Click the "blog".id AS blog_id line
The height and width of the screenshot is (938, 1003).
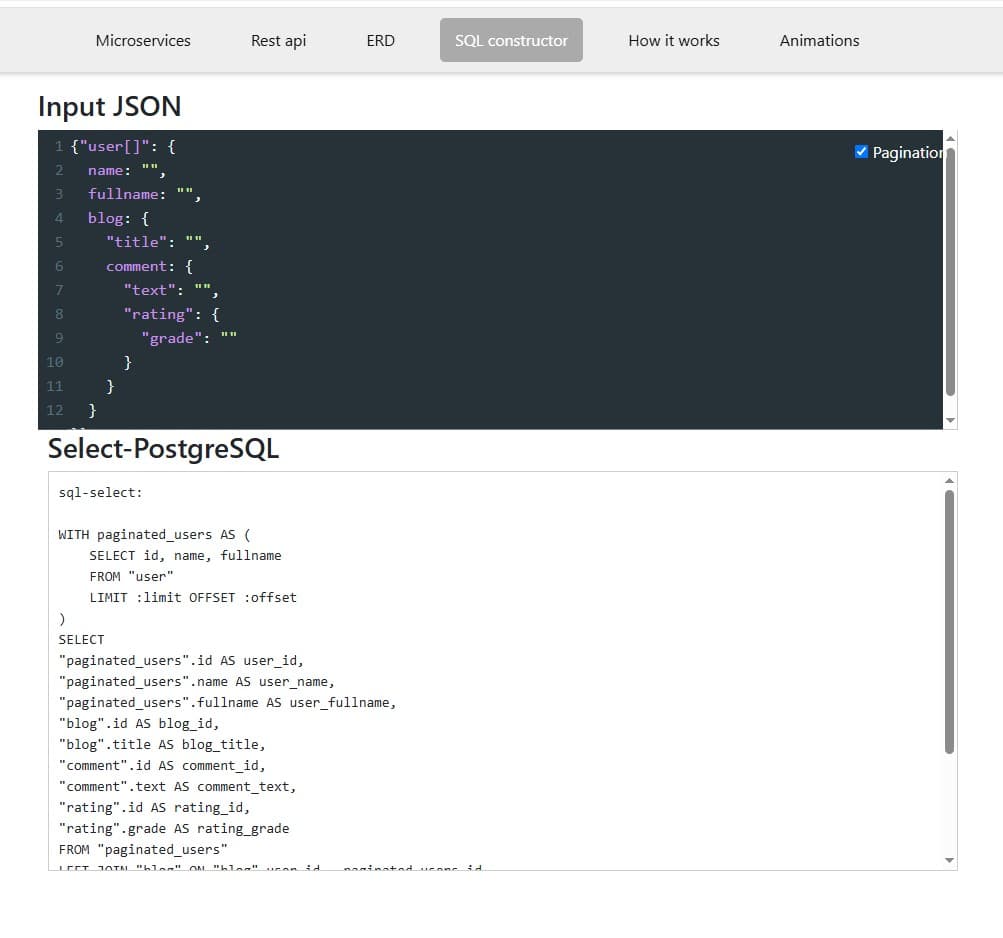point(139,724)
